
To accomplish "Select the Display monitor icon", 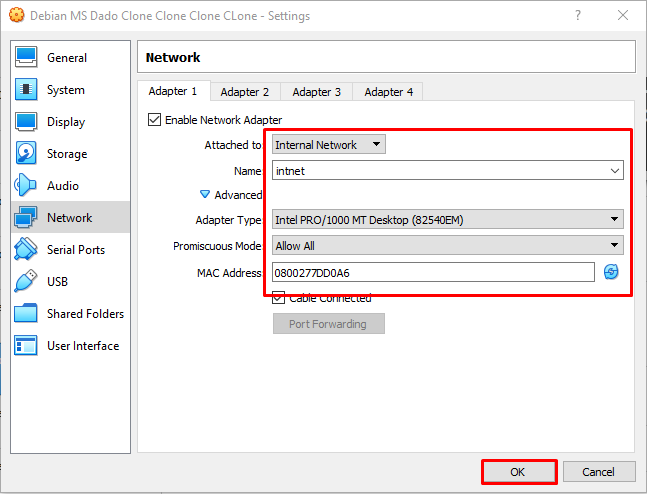I will [26, 121].
